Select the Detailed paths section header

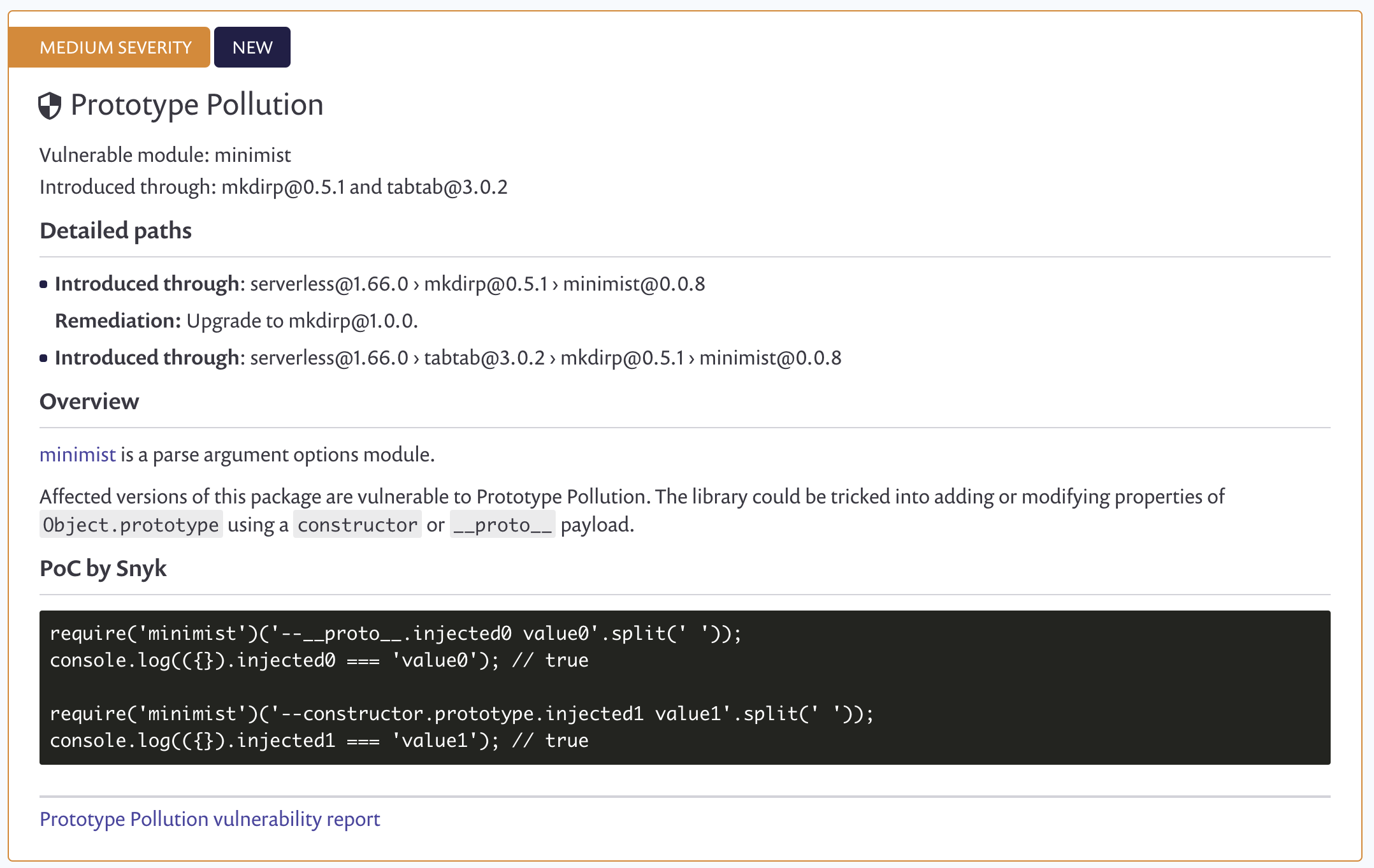click(x=115, y=231)
